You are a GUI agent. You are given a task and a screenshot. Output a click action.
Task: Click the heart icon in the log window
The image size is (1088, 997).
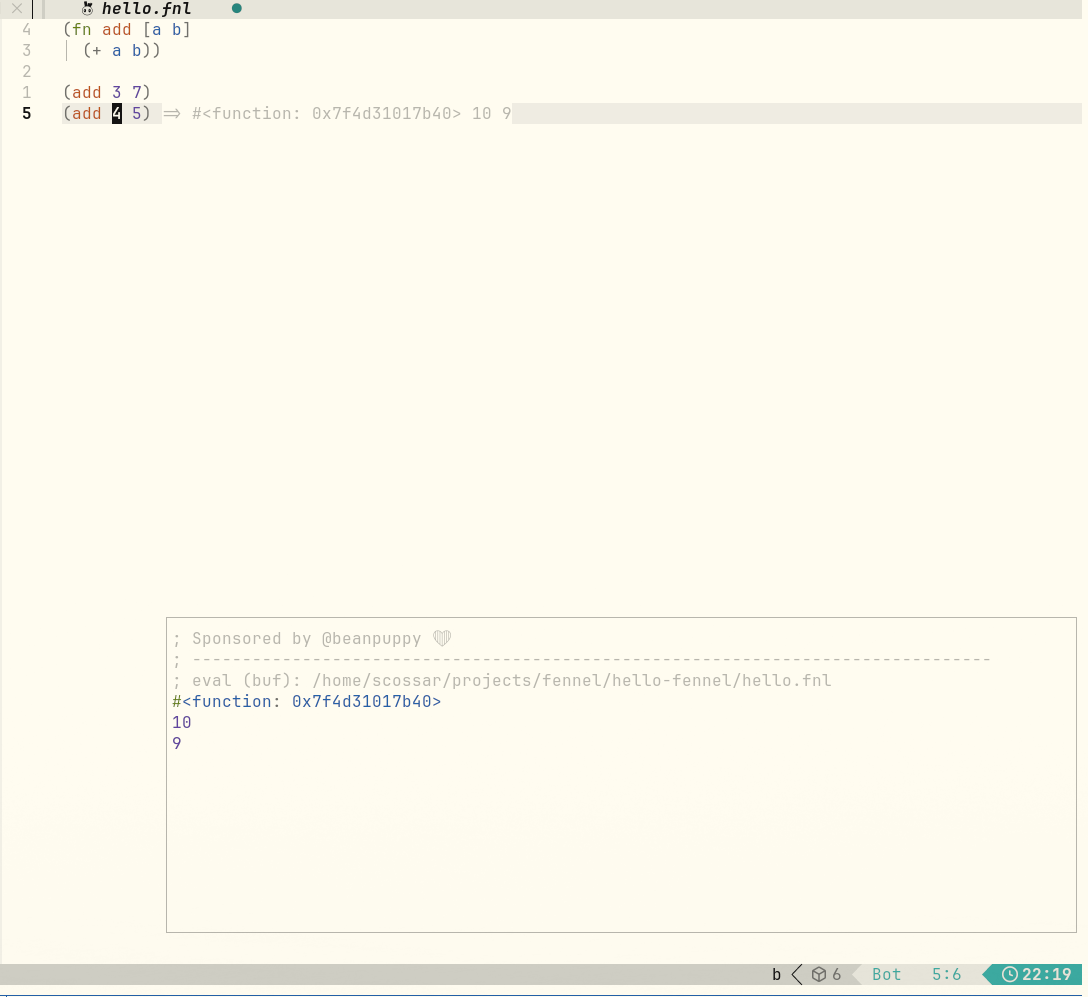(442, 638)
